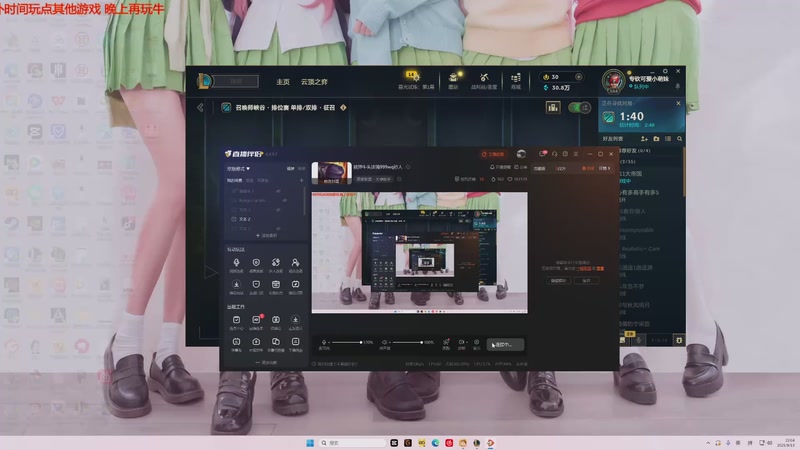
Task: Open the headset support icon in 直播伴侣
Action: click(555, 154)
